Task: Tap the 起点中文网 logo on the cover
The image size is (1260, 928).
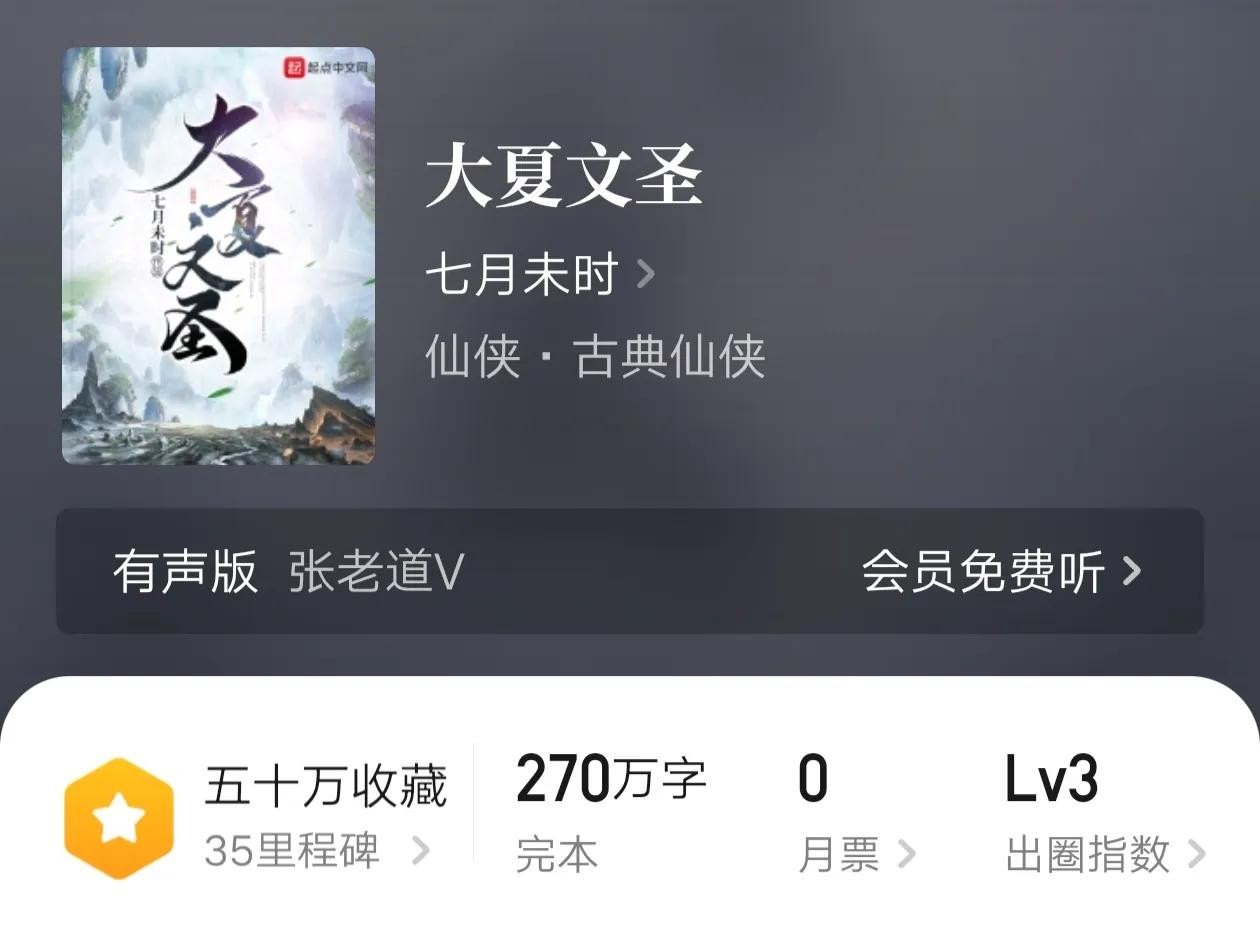Action: [x=325, y=69]
